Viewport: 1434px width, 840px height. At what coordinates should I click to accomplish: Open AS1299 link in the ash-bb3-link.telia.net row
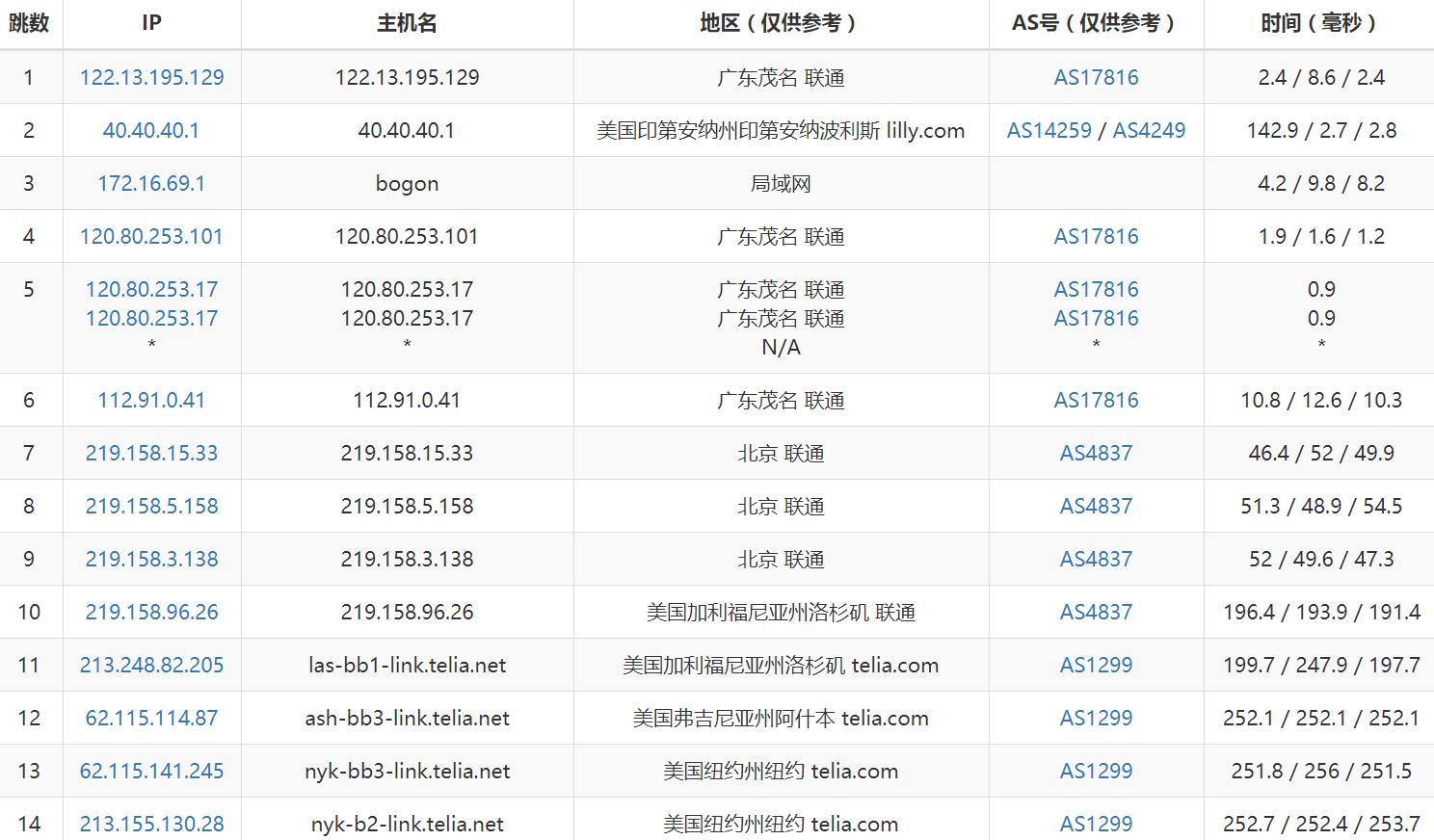tap(1096, 718)
